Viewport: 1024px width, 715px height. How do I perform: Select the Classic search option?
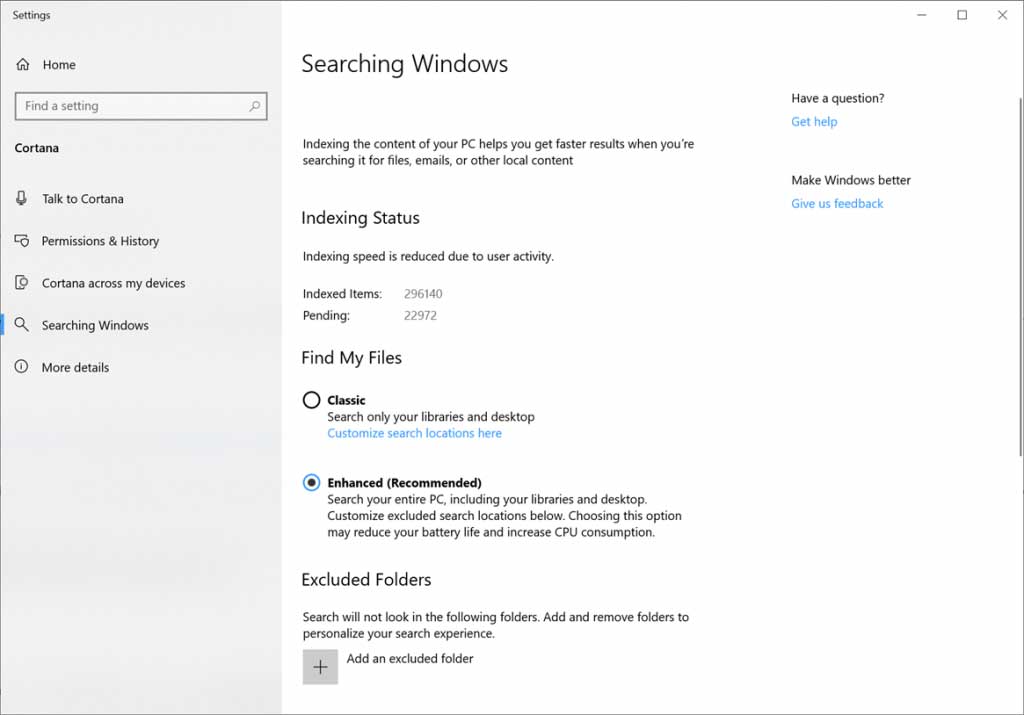(311, 400)
